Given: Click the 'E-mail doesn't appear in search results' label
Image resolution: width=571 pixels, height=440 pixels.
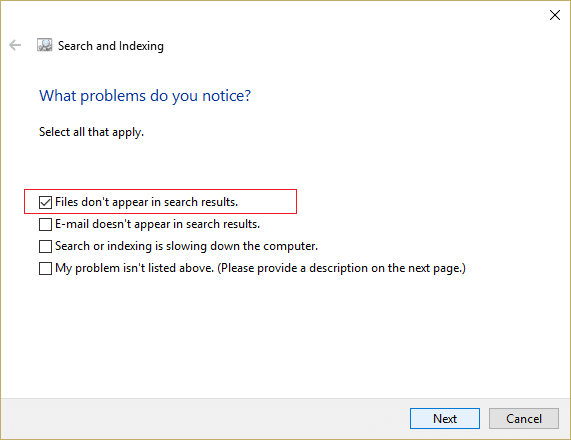Looking at the screenshot, I should click(157, 224).
